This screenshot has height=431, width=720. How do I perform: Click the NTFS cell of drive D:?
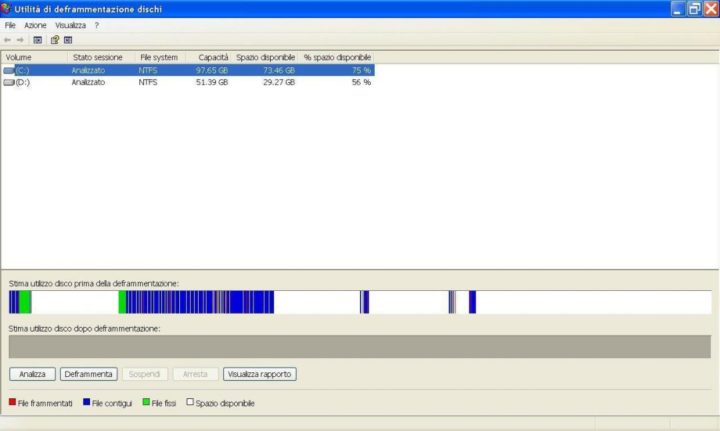[x=148, y=82]
